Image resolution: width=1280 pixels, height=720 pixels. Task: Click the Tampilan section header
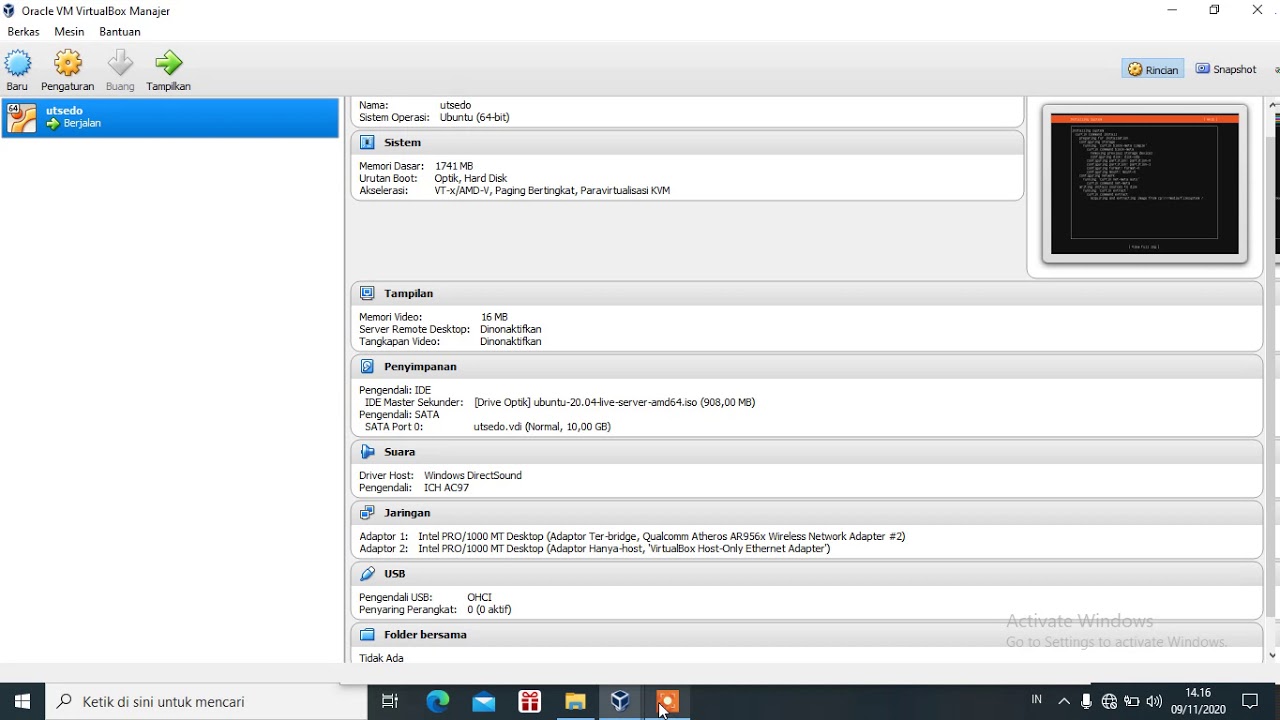(x=806, y=294)
